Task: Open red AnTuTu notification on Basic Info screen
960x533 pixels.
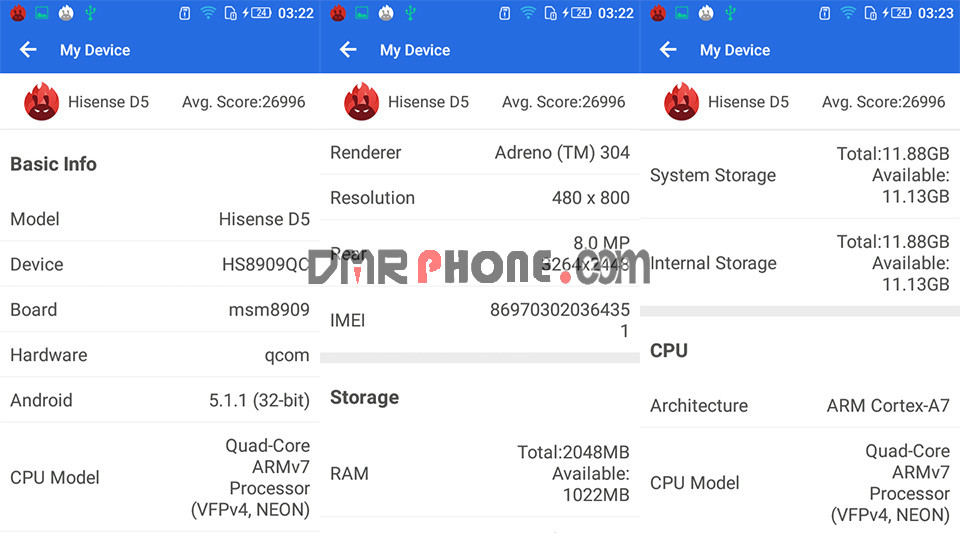Action: tap(18, 13)
